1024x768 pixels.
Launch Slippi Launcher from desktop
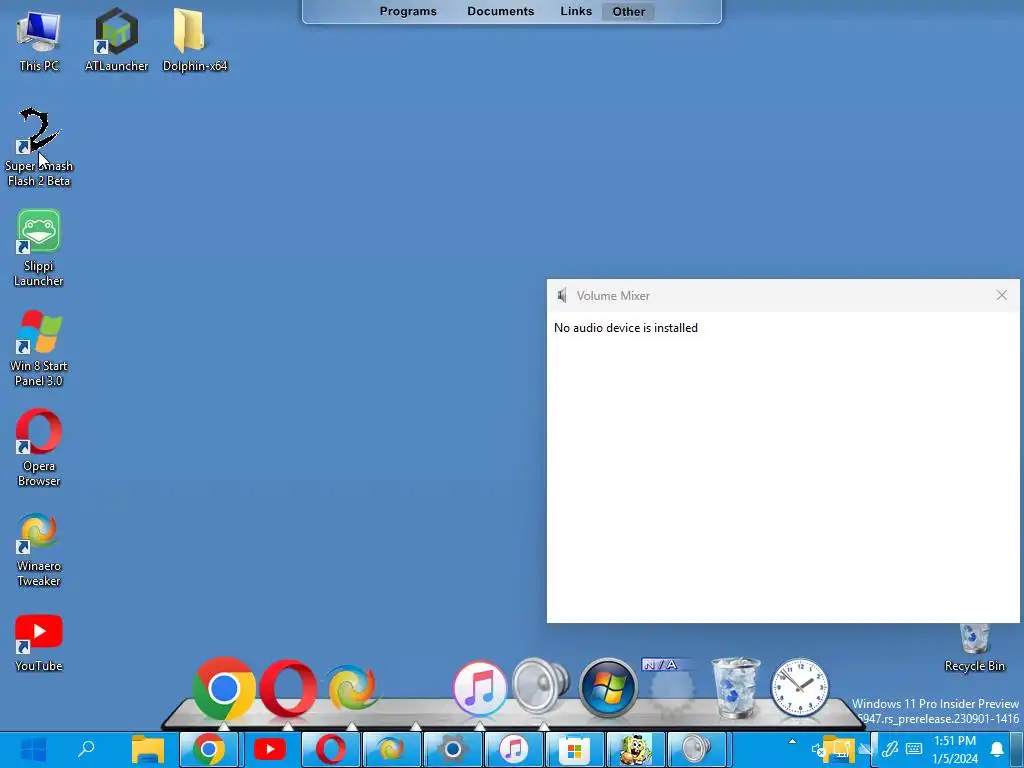[39, 248]
